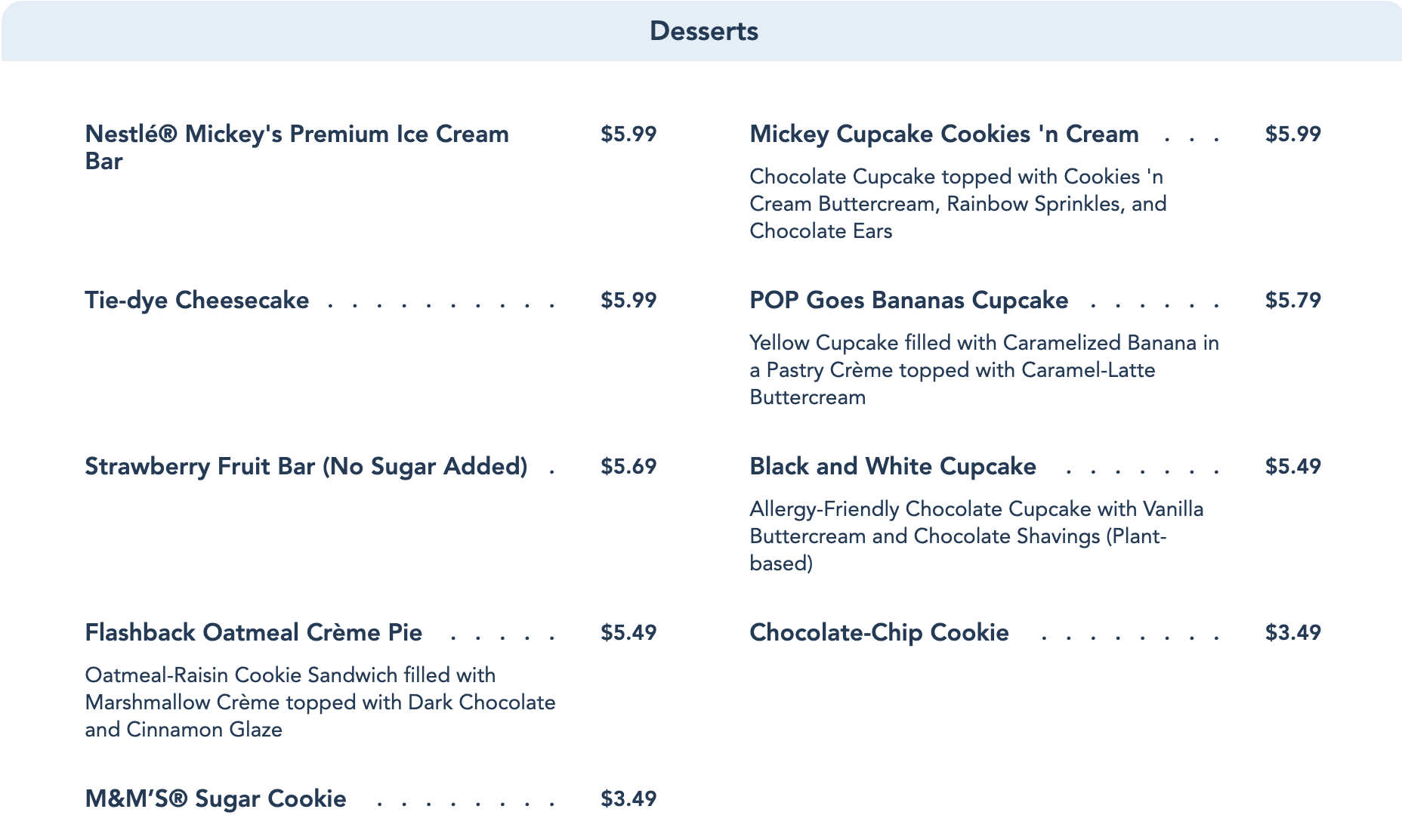Choose the Black and White Cupcake
Screen dimensions: 1402x840
pos(892,466)
